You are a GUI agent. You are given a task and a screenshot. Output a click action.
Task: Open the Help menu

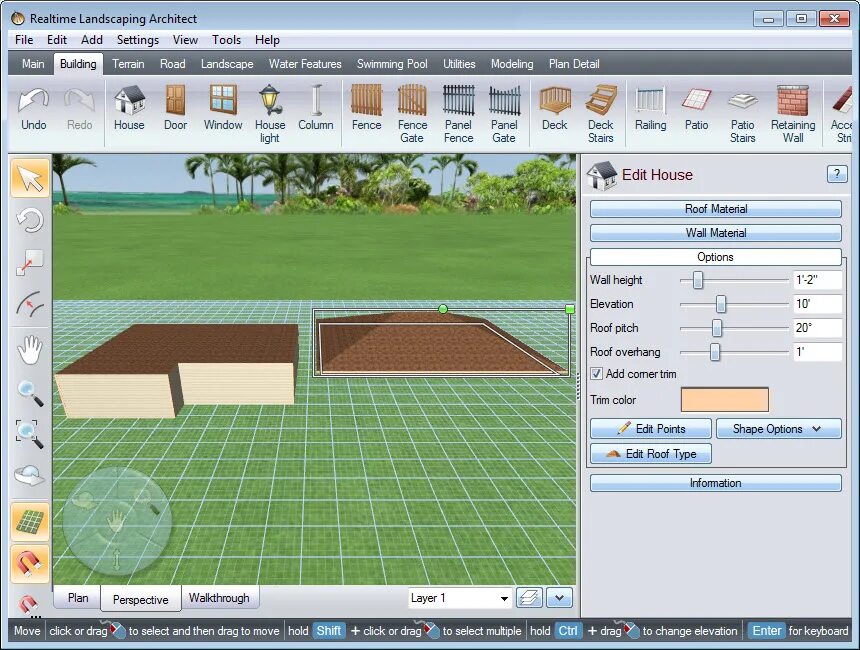click(x=267, y=40)
